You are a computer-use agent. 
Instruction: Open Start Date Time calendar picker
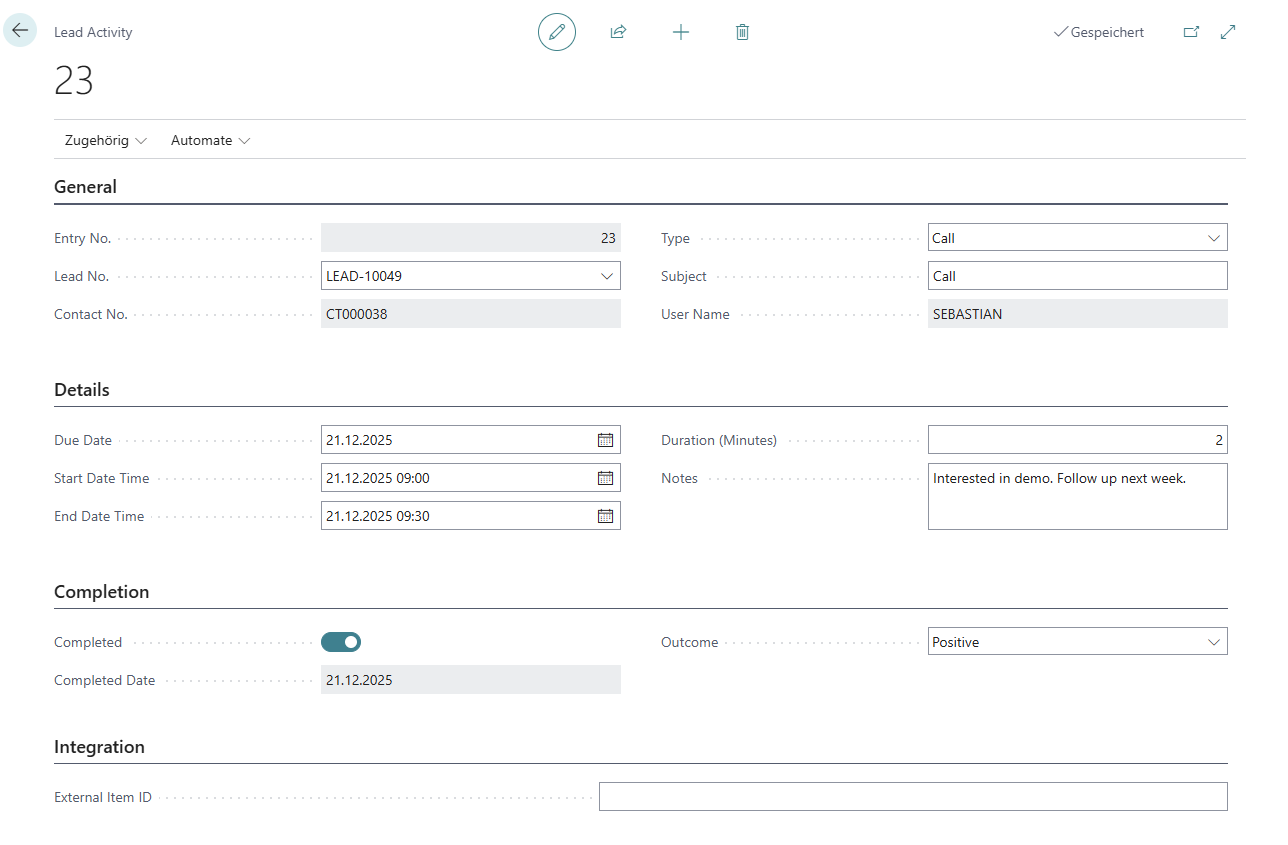(x=605, y=478)
